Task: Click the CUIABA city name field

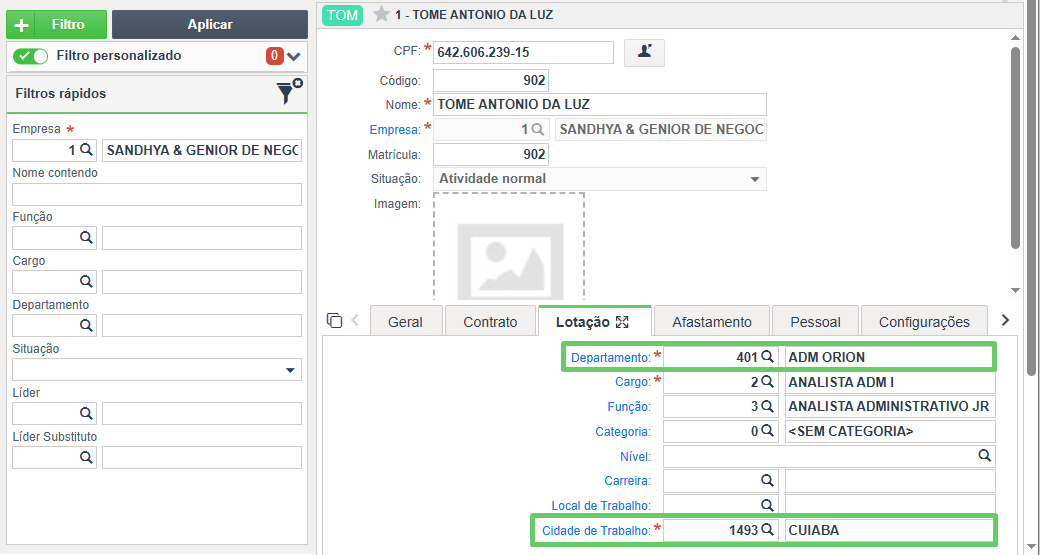Action: [890, 530]
